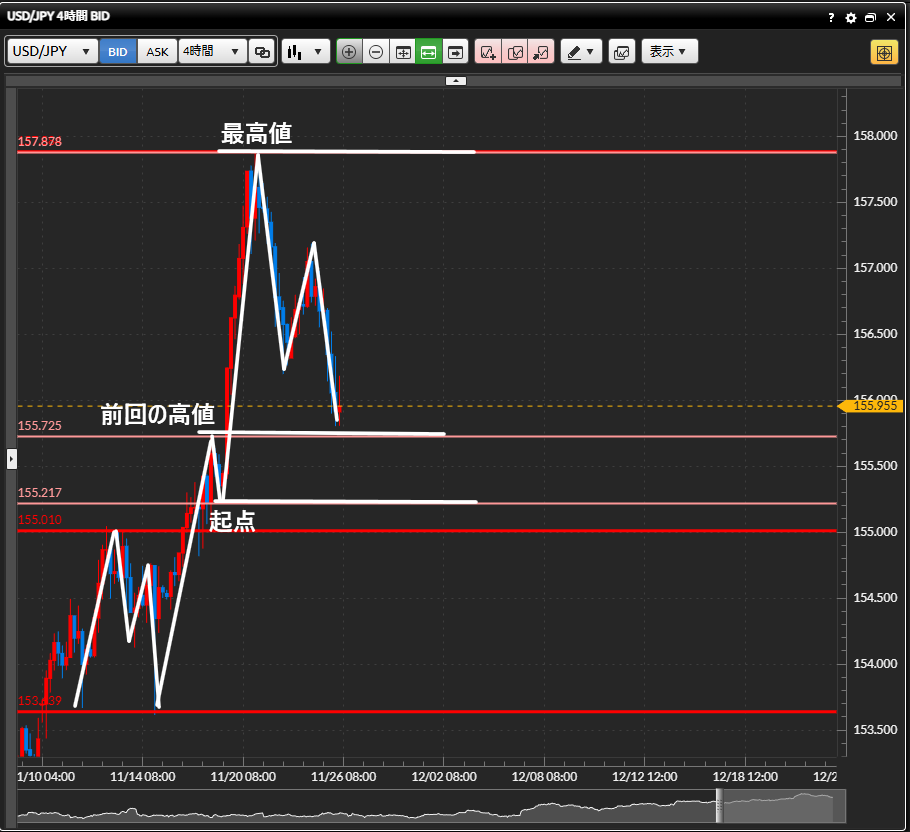Screen dimensions: 910x832
Task: Click the zoom in magnifier icon
Action: (x=349, y=52)
